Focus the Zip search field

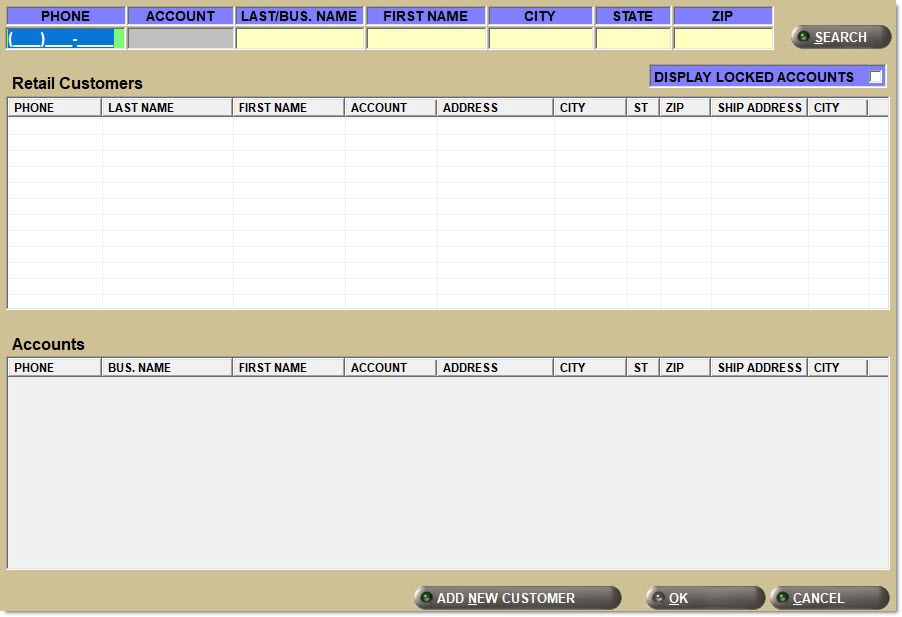[x=723, y=39]
